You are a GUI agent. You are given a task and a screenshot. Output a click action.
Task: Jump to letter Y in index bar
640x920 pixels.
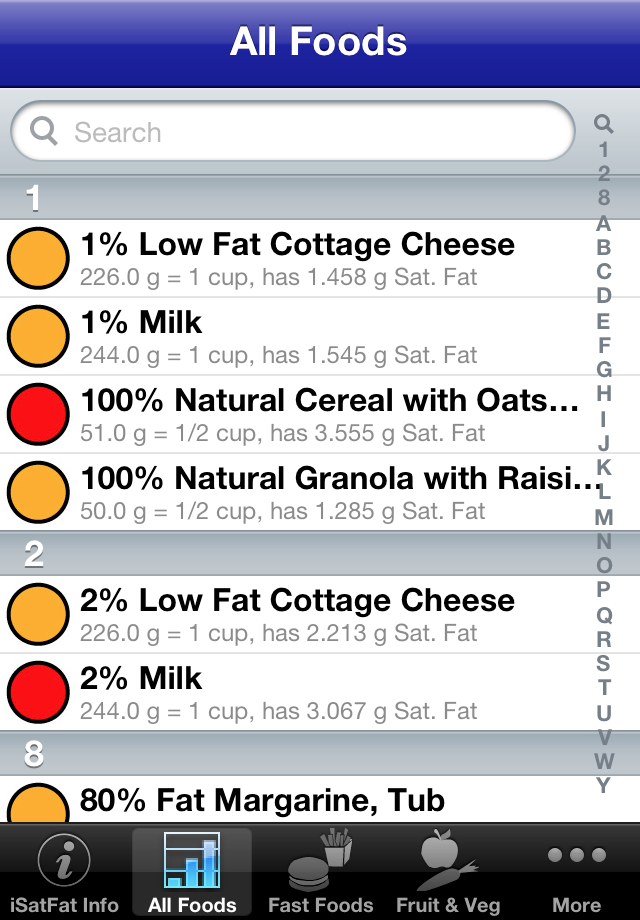(x=603, y=785)
